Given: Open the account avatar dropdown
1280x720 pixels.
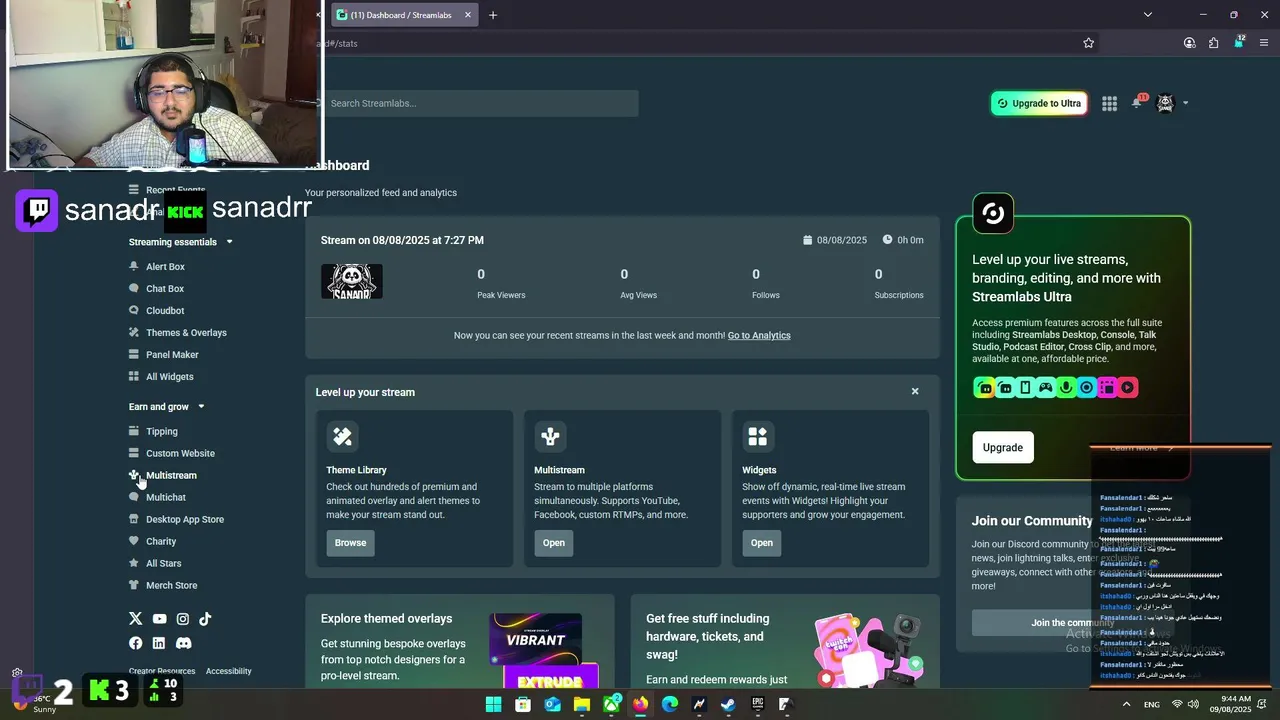Looking at the screenshot, I should (1172, 103).
